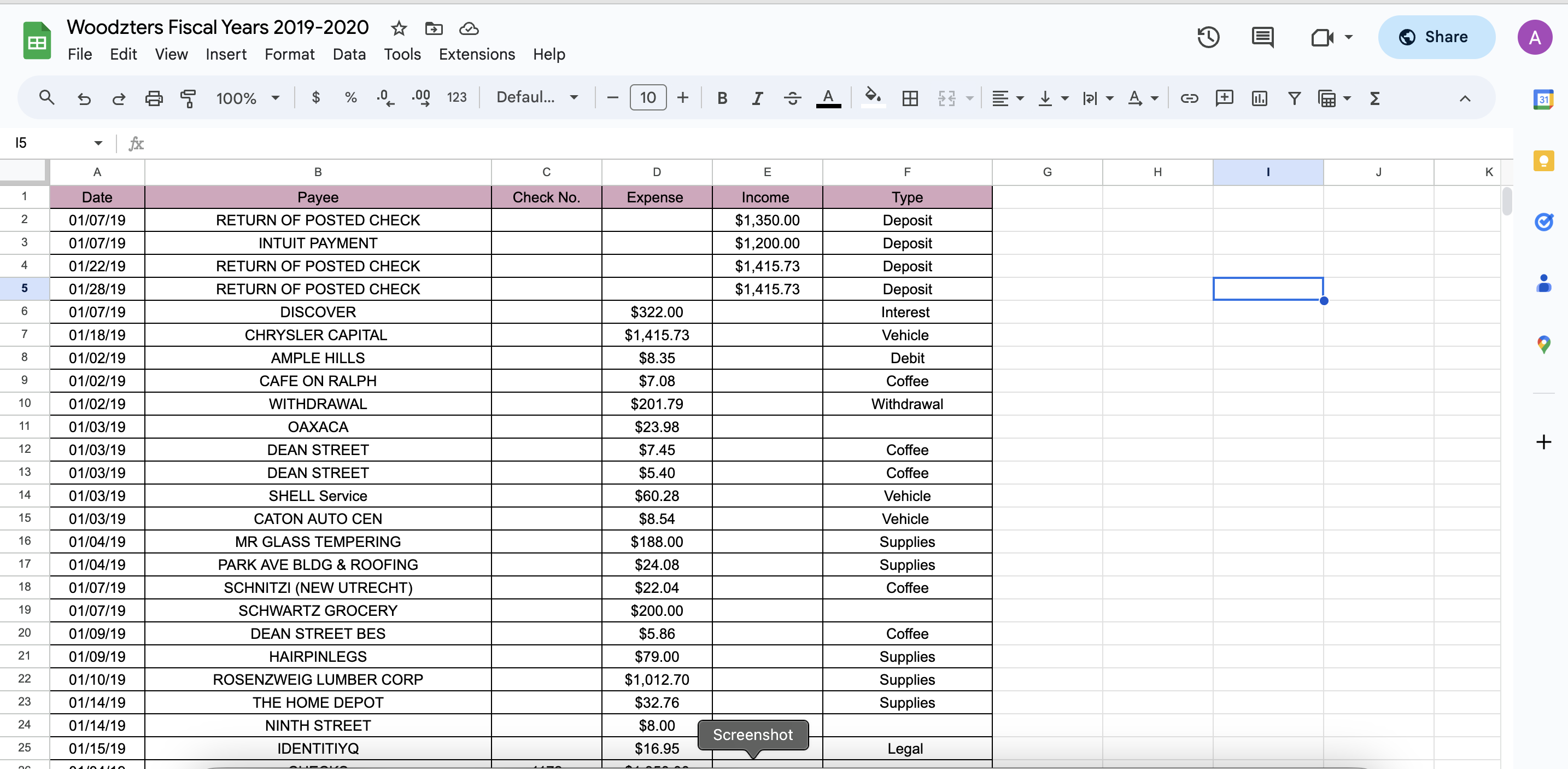The width and height of the screenshot is (1568, 769).
Task: Open Google Maps side panel icon
Action: click(1543, 345)
